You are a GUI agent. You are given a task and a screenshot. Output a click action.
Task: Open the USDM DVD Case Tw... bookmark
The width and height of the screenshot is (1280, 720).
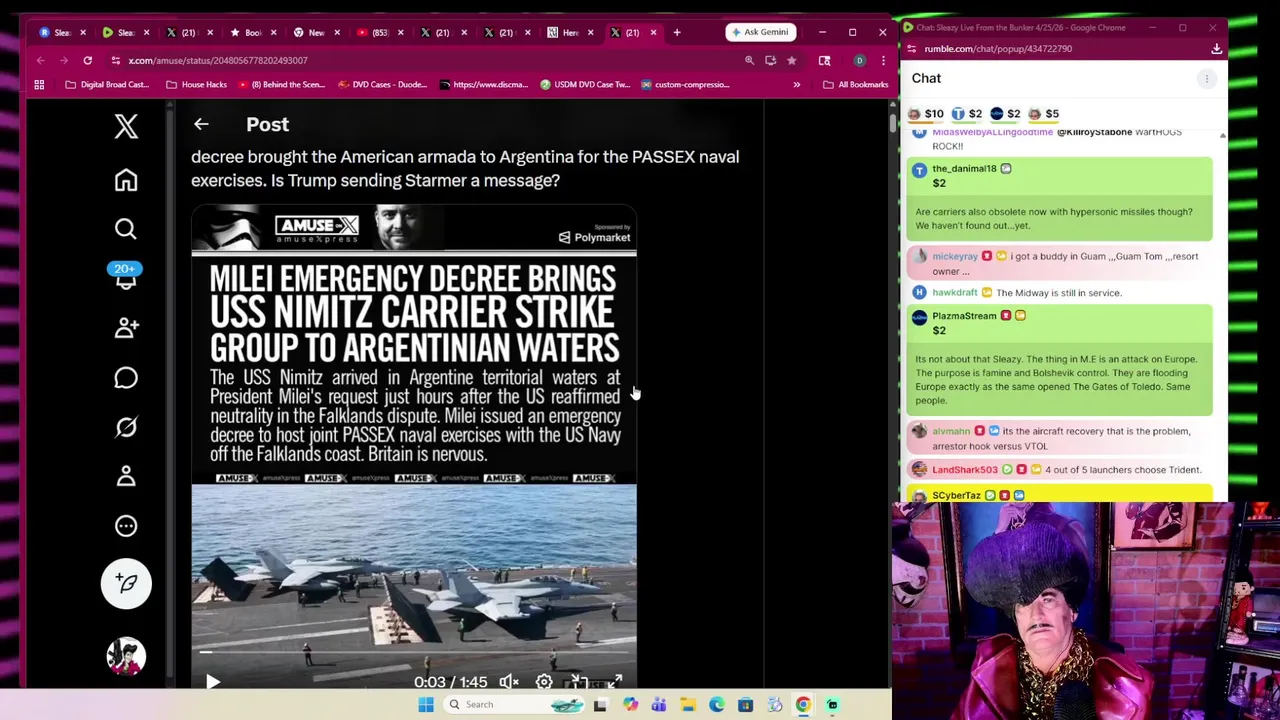(585, 84)
